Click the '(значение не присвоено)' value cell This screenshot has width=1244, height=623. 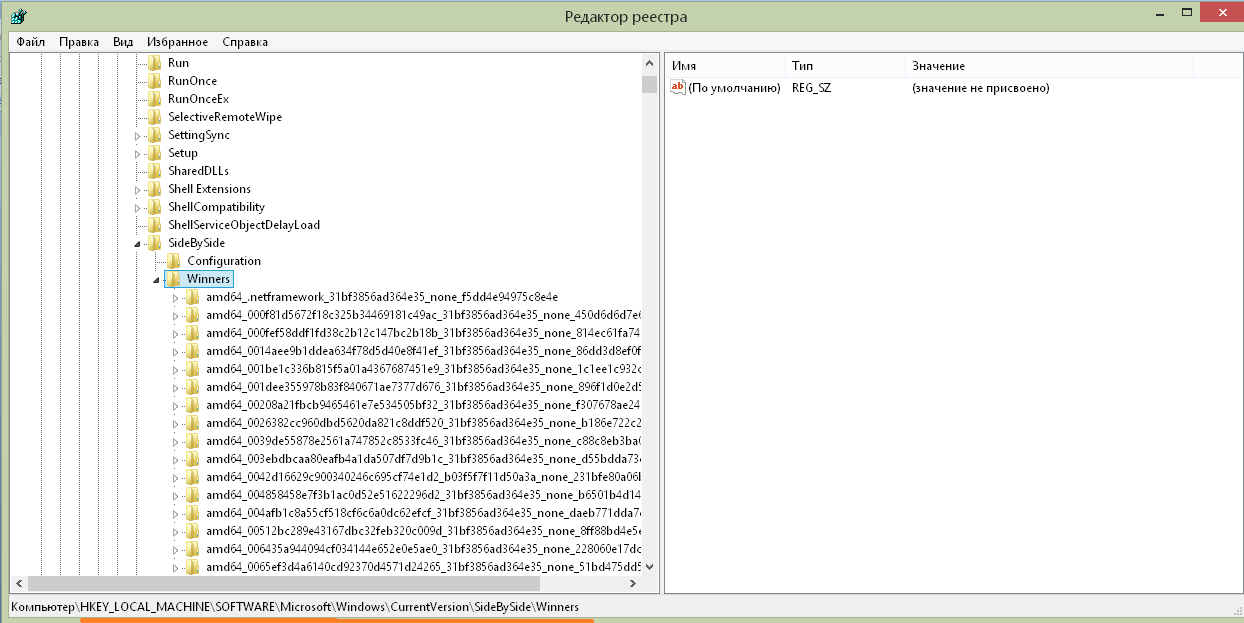point(980,88)
